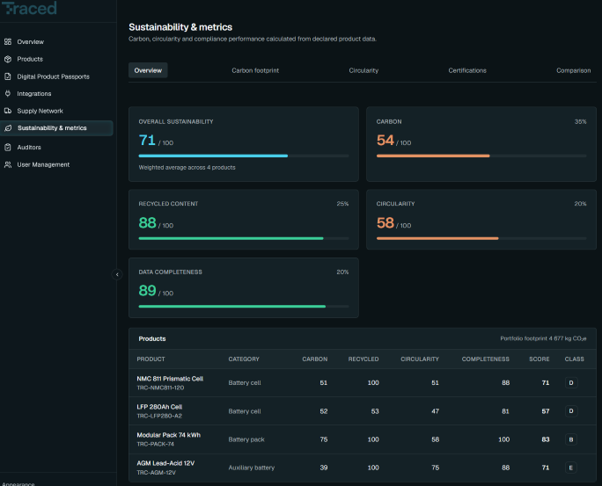Screen dimensions: 602x486
Task: Open NMC 811 Prismatic Cell product
Action: 170,379
